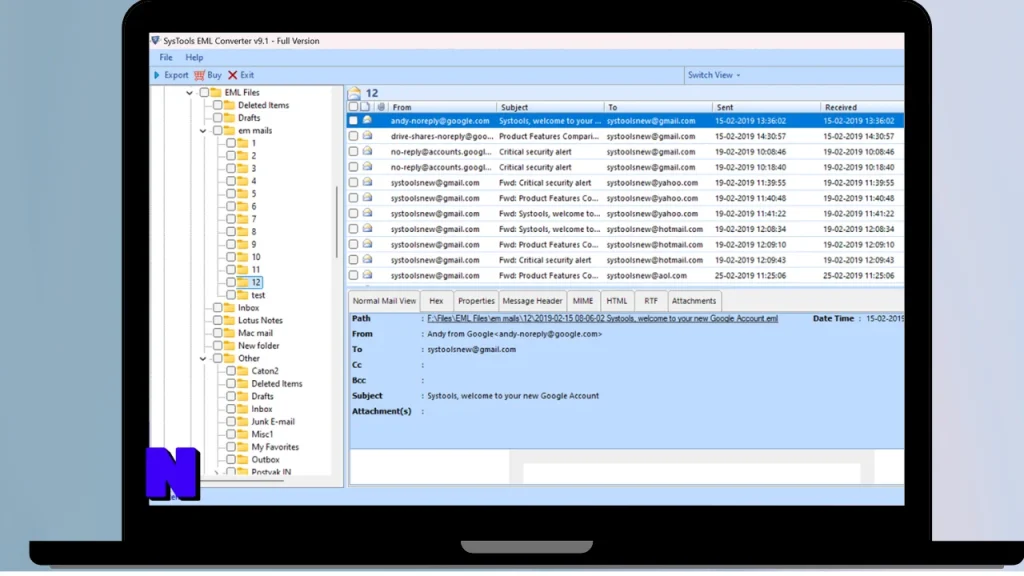The image size is (1024, 576).
Task: Toggle the em mails folder checkbox
Action: pyautogui.click(x=217, y=131)
